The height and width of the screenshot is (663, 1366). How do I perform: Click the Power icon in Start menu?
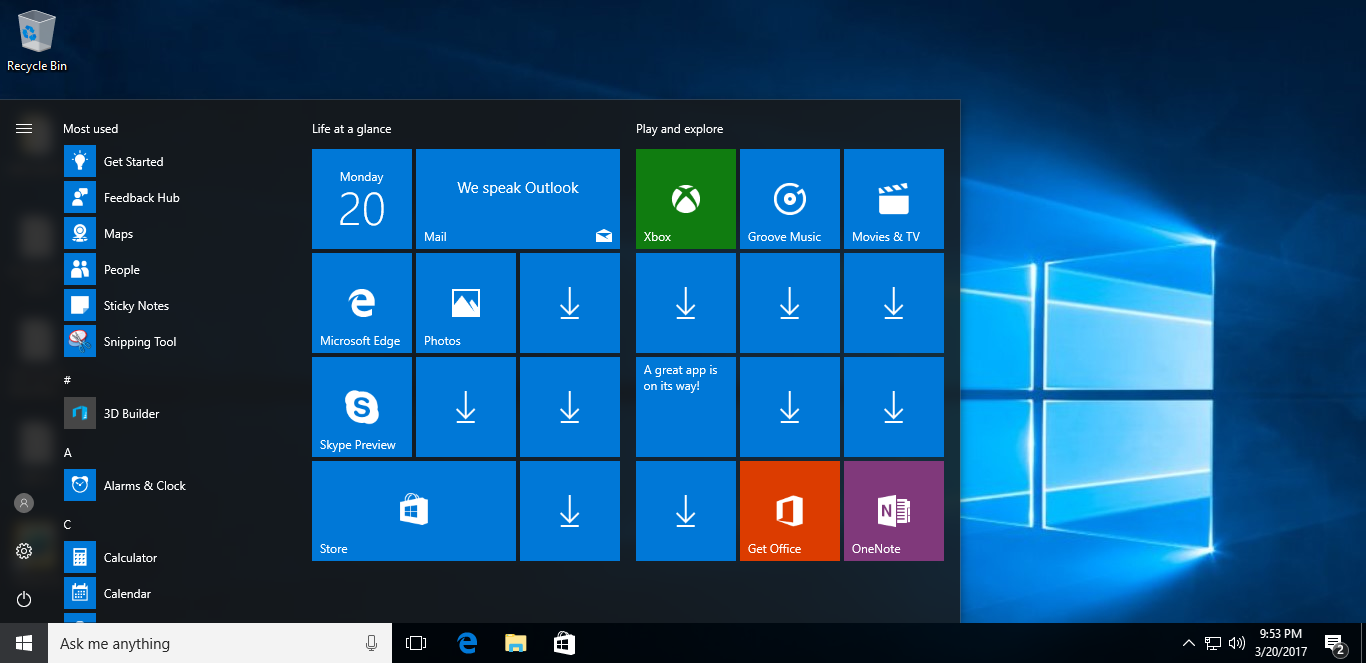click(24, 599)
